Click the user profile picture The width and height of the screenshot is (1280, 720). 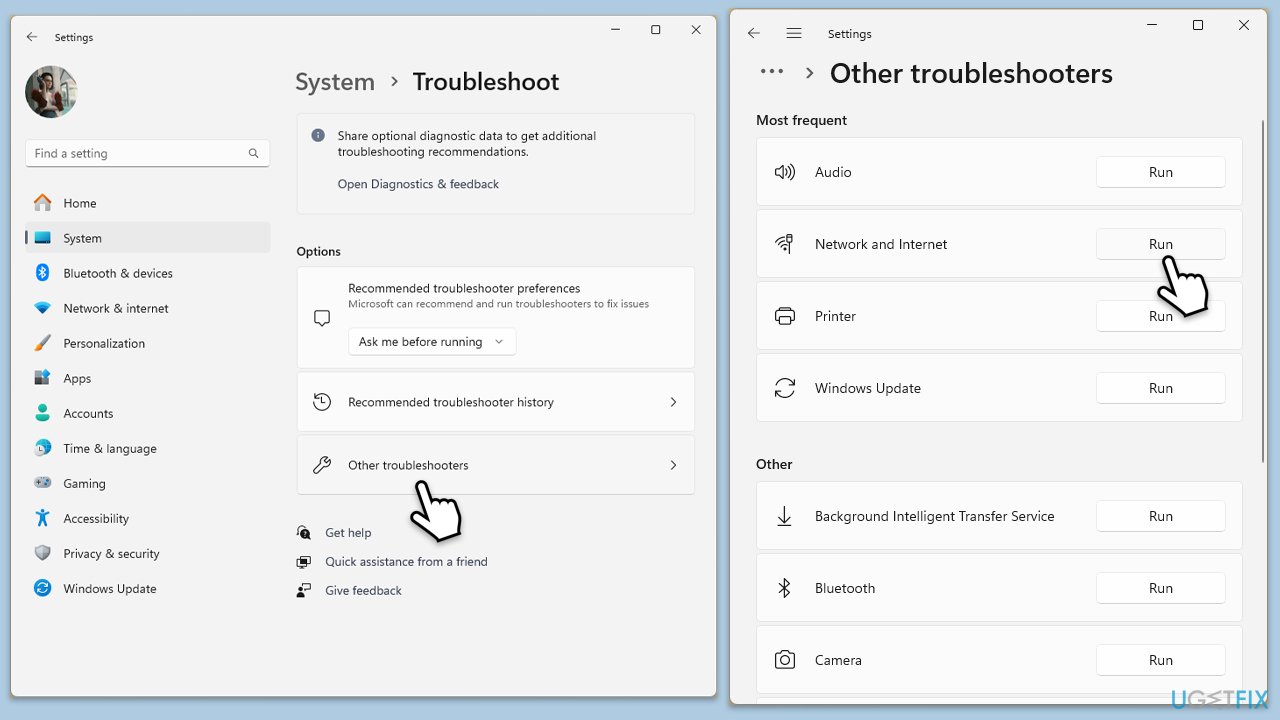pos(51,92)
